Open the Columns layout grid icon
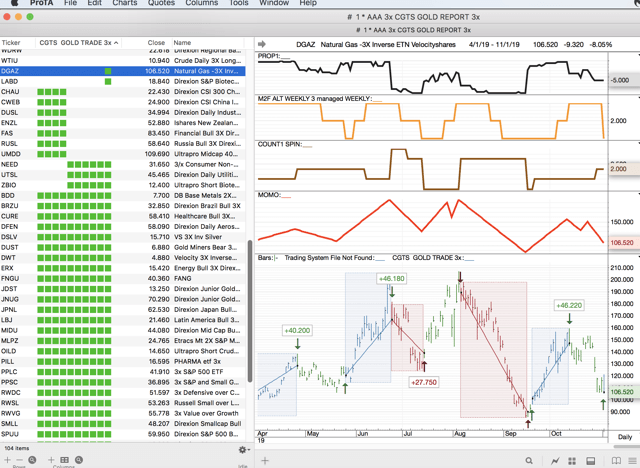 (64, 460)
